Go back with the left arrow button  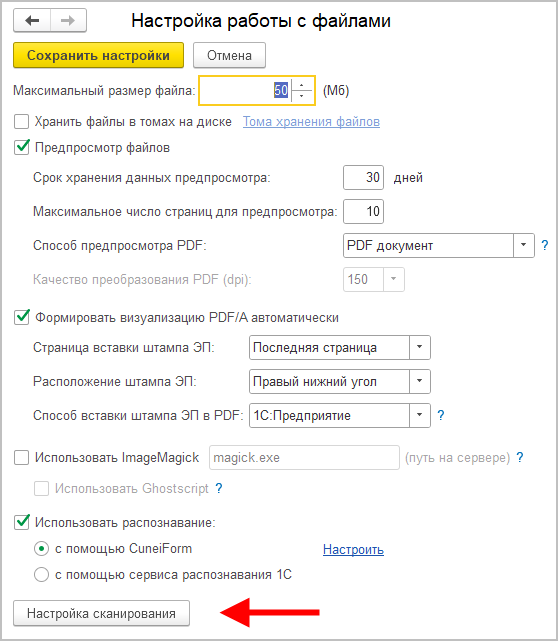32,20
